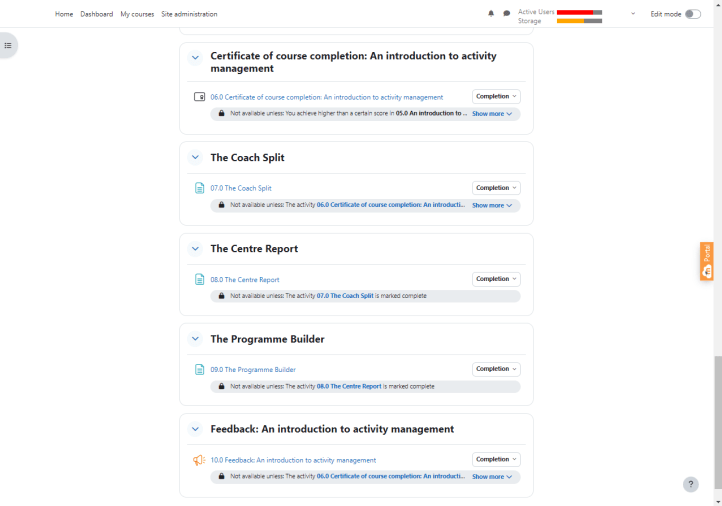Open the help question mark icon
Image resolution: width=722 pixels, height=506 pixels.
click(x=690, y=484)
